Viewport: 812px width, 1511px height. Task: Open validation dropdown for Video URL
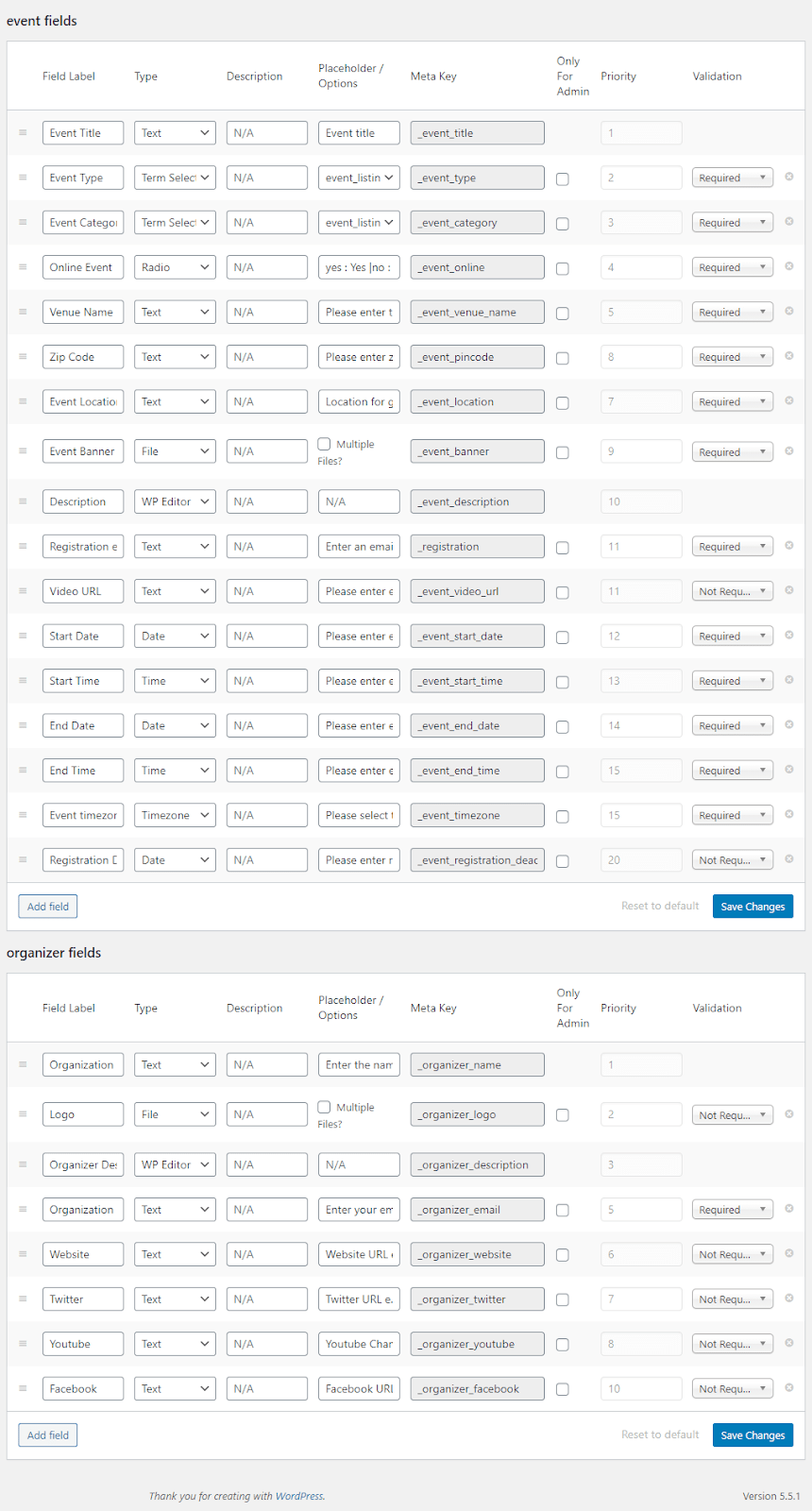click(733, 591)
